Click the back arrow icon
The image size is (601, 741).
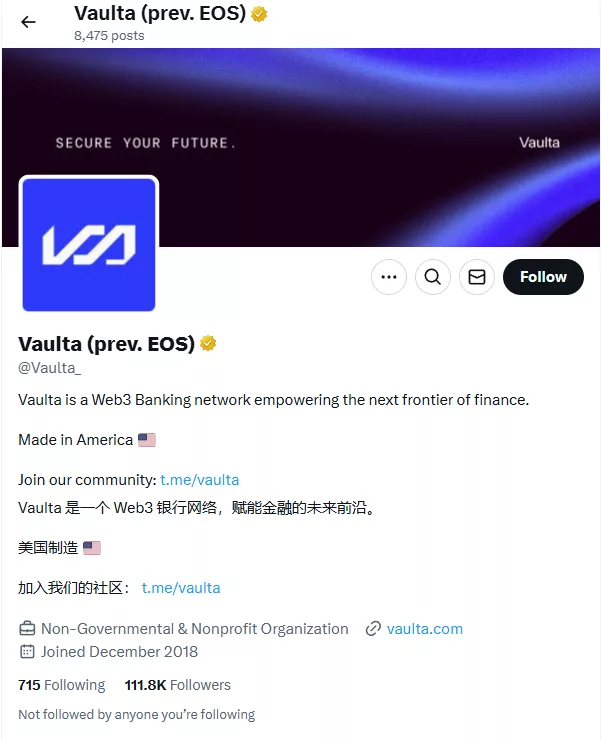point(28,22)
